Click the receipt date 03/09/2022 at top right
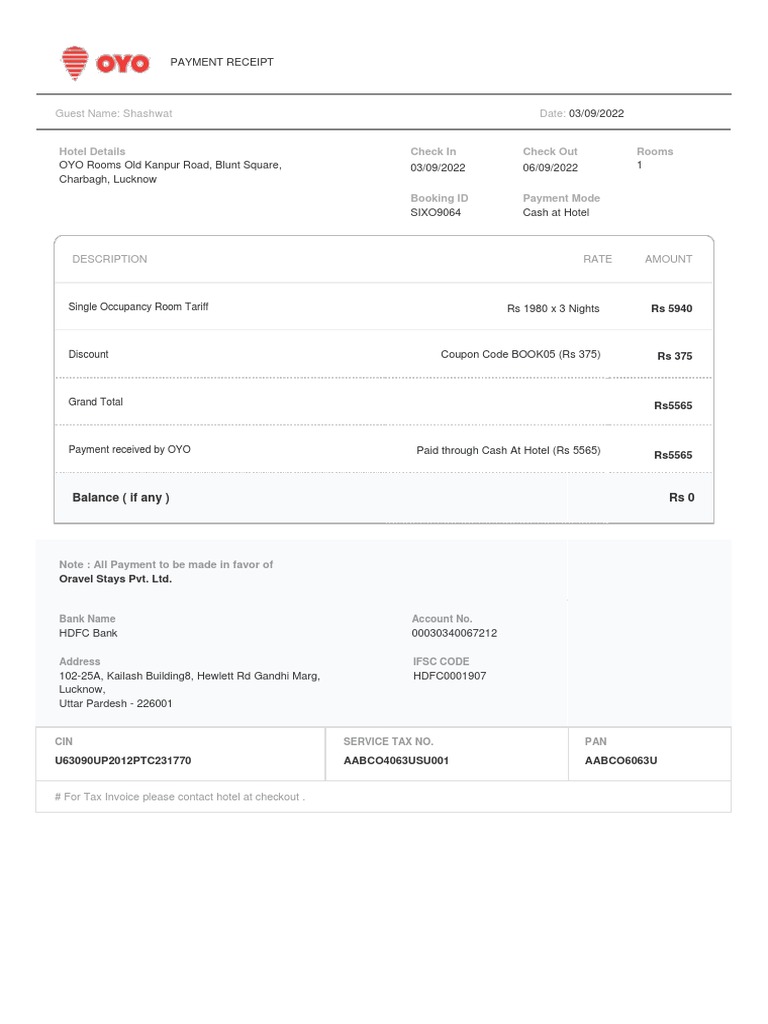Screen dimensions: 768x1024 tap(596, 113)
